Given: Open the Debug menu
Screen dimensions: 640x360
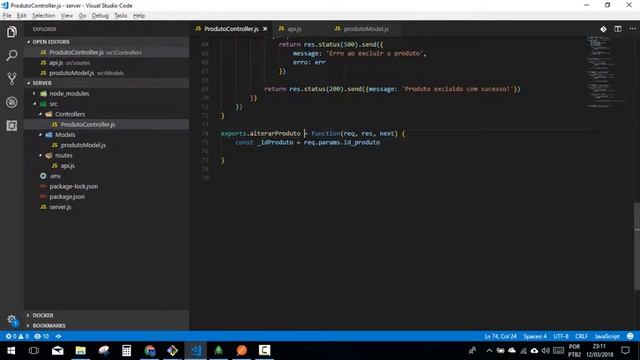Looking at the screenshot, I should click(x=100, y=16).
